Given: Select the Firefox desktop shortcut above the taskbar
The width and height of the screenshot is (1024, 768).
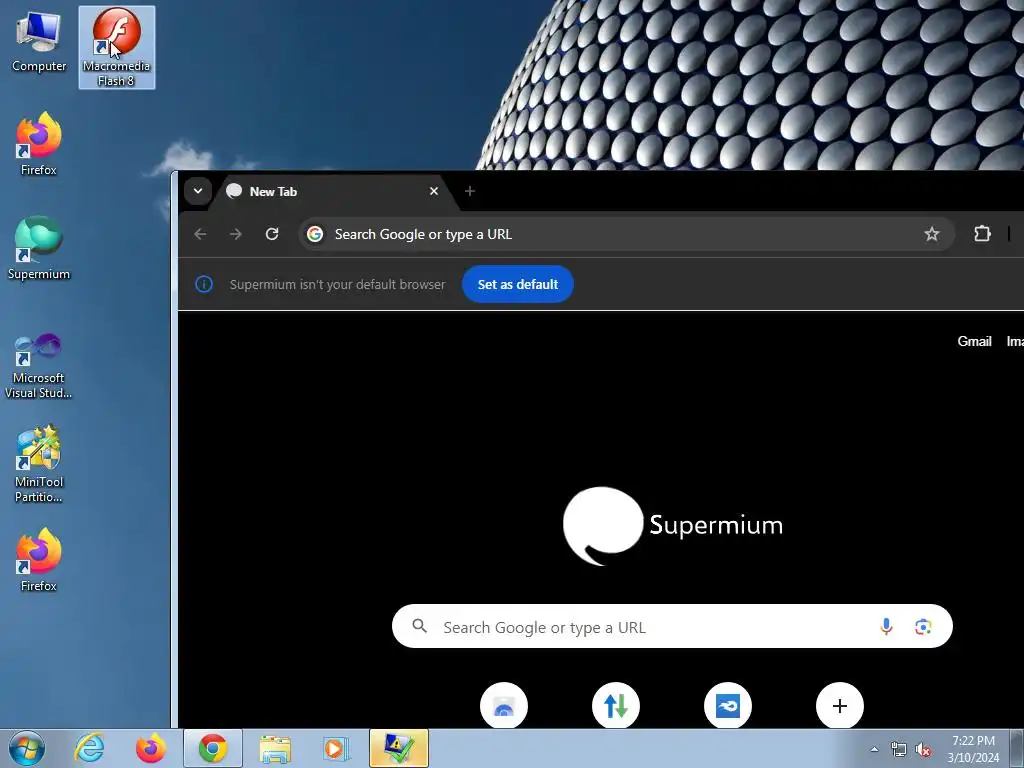Looking at the screenshot, I should (39, 560).
